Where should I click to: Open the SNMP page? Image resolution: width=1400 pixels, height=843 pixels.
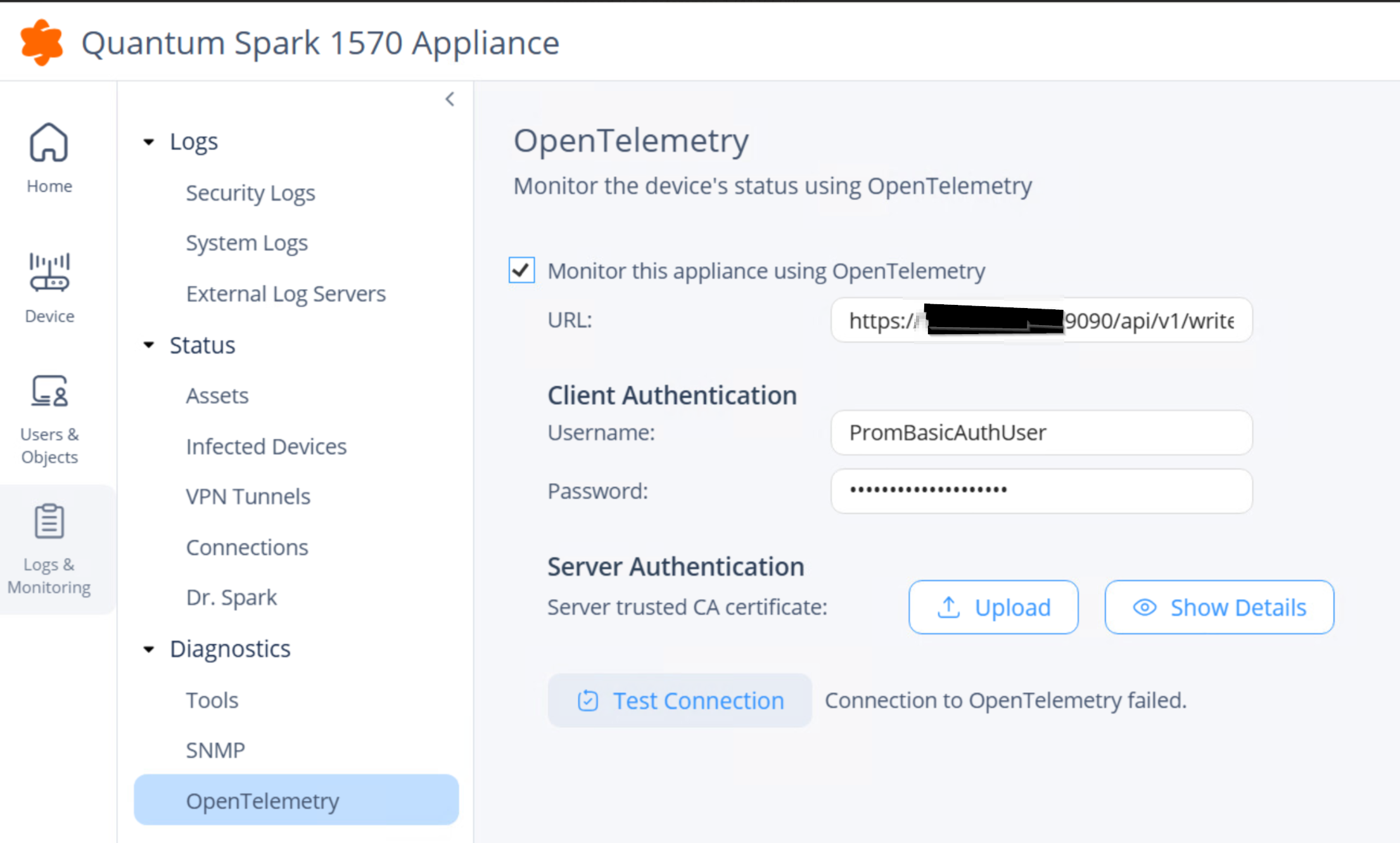[x=215, y=750]
